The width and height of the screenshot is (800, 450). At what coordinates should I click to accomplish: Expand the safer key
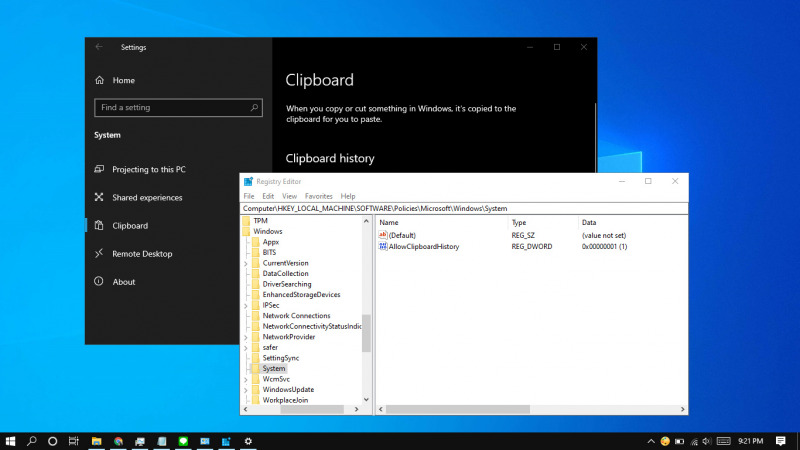tap(246, 348)
